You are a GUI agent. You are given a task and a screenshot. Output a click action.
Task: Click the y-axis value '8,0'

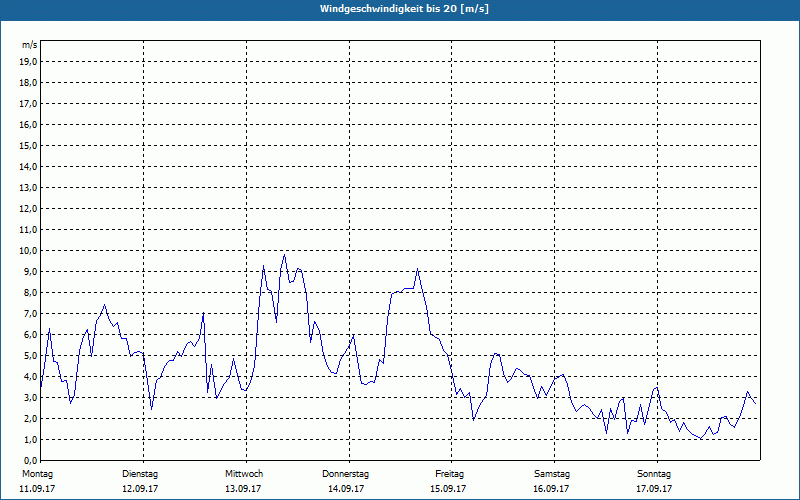(x=30, y=292)
